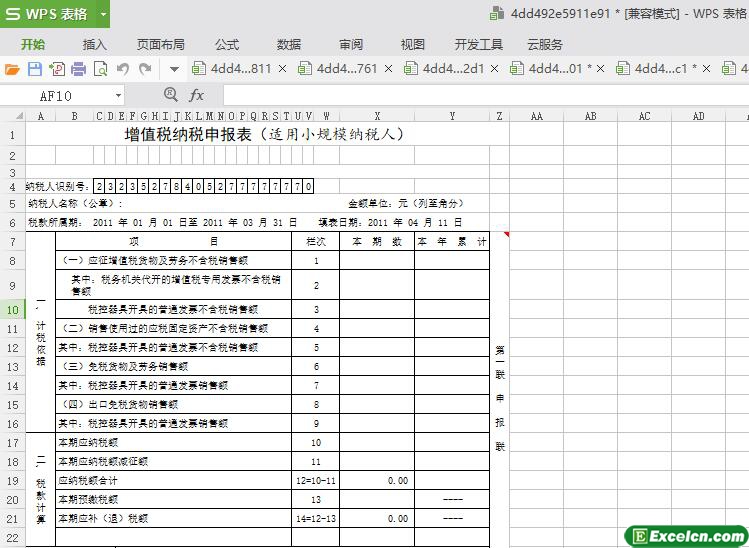Switch to document tab 4dd4...c1 *
The height and width of the screenshot is (548, 749).
tap(657, 69)
